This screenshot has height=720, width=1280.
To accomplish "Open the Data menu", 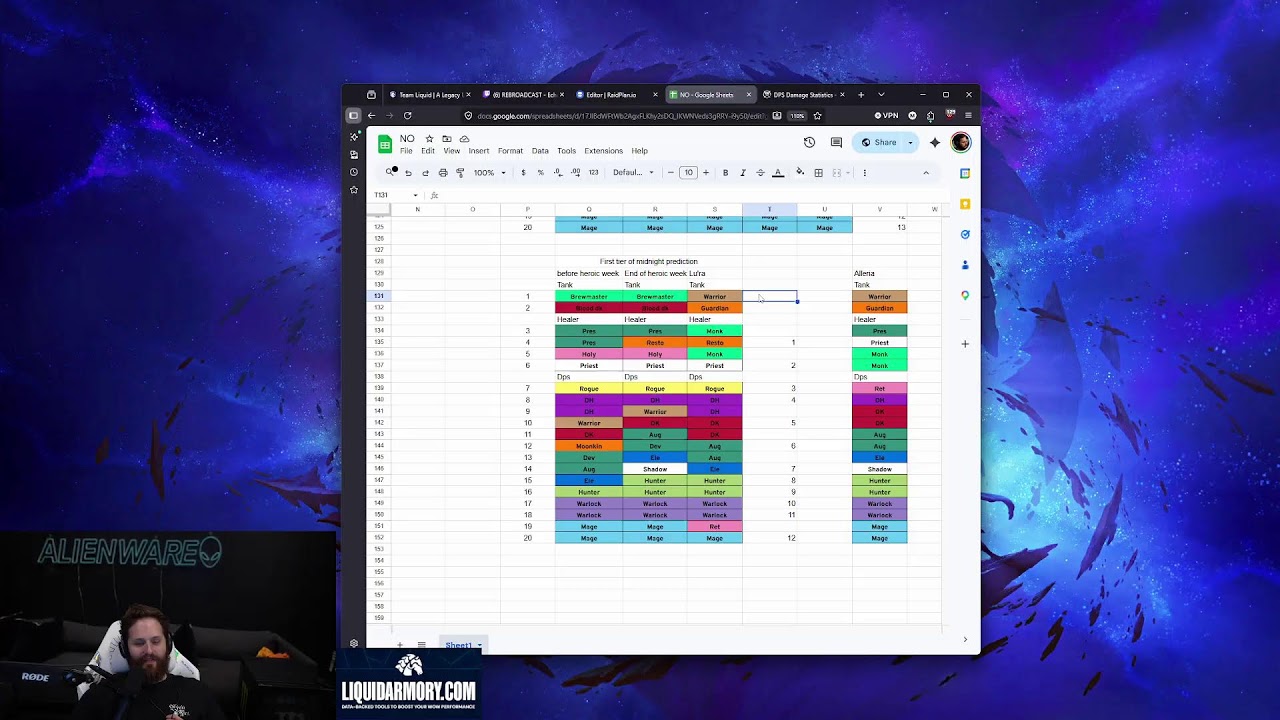I will tap(540, 151).
